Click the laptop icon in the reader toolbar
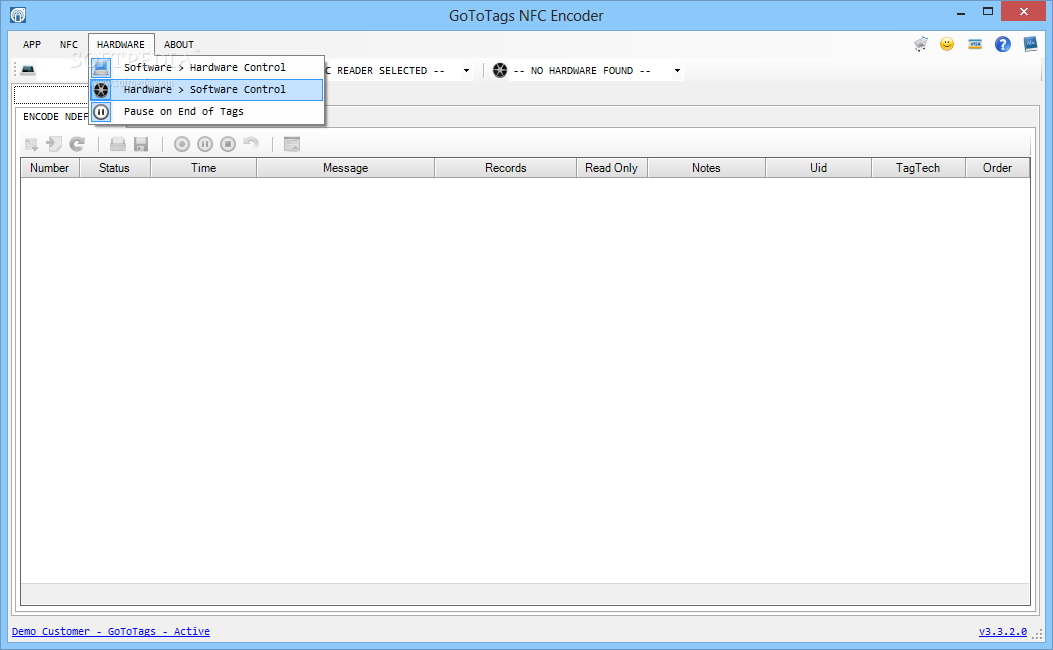Screen dimensions: 1053x650 pos(28,70)
